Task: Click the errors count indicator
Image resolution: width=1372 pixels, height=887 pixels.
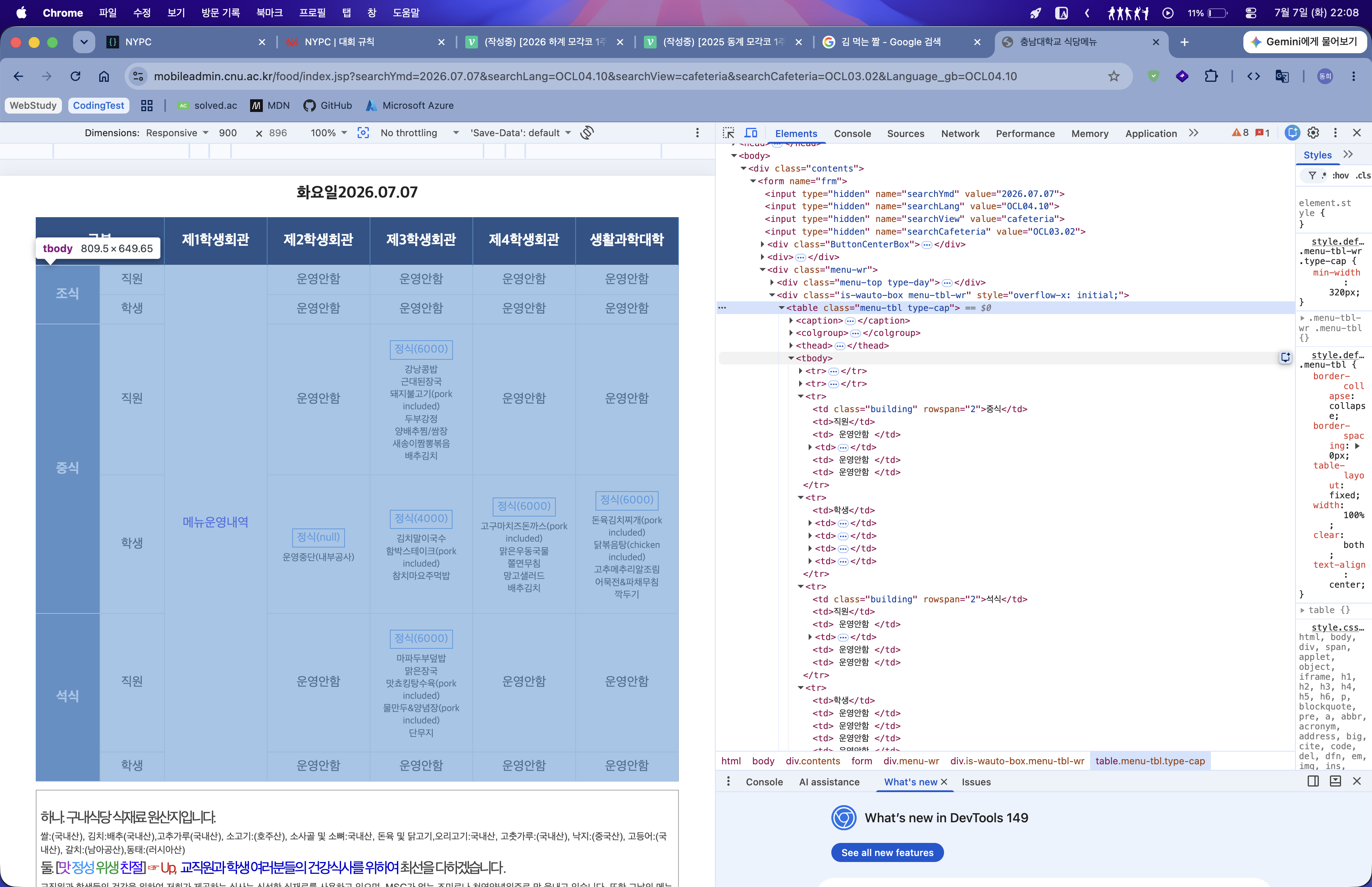Action: coord(1262,133)
